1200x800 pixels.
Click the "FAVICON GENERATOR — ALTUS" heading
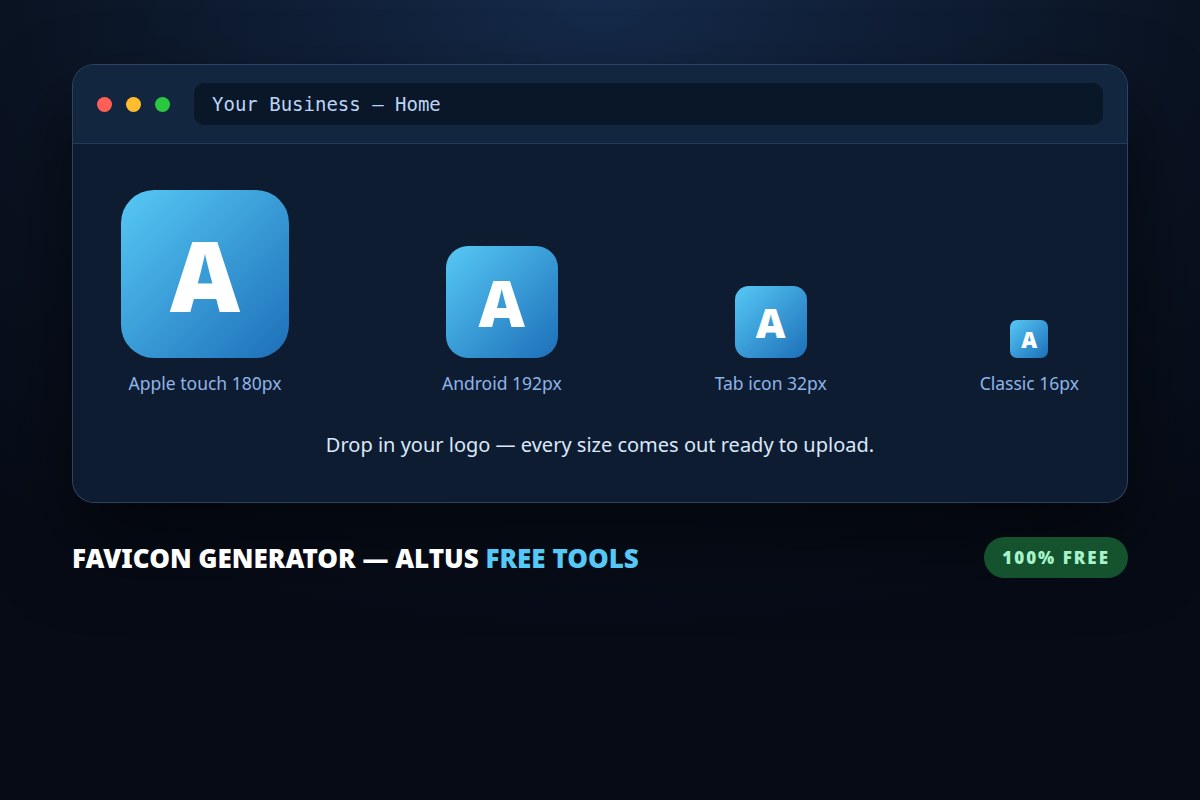click(275, 558)
